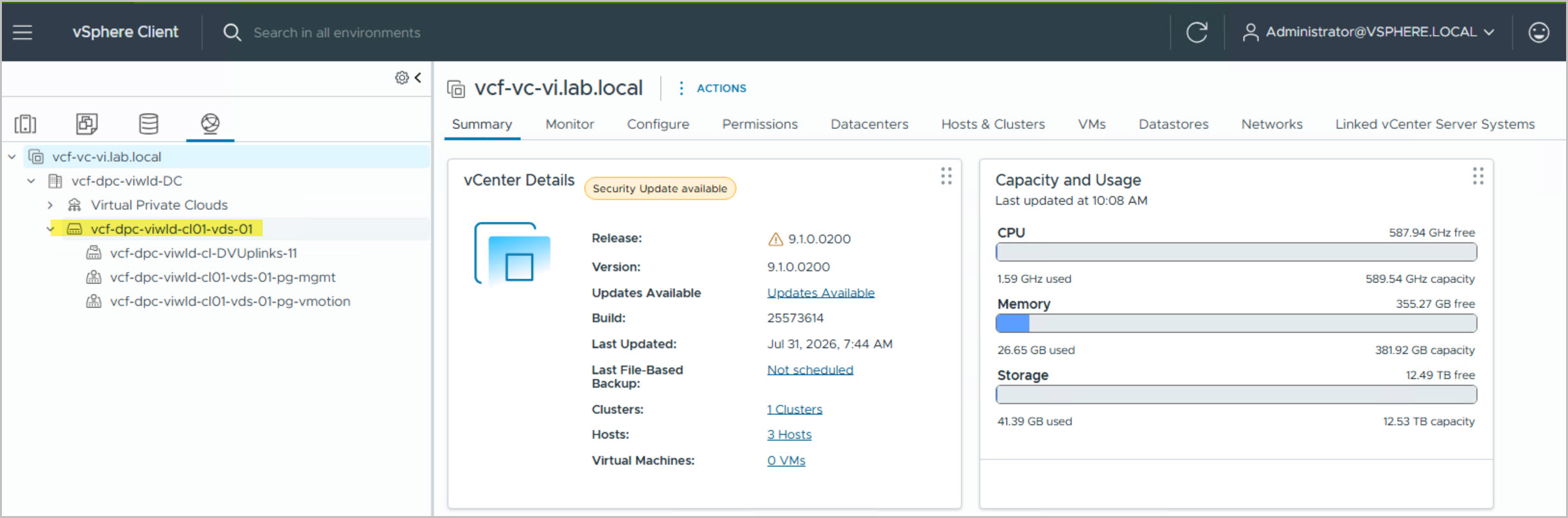Click the CPU usage progress bar
Viewport: 1568px width, 518px height.
click(x=1237, y=252)
